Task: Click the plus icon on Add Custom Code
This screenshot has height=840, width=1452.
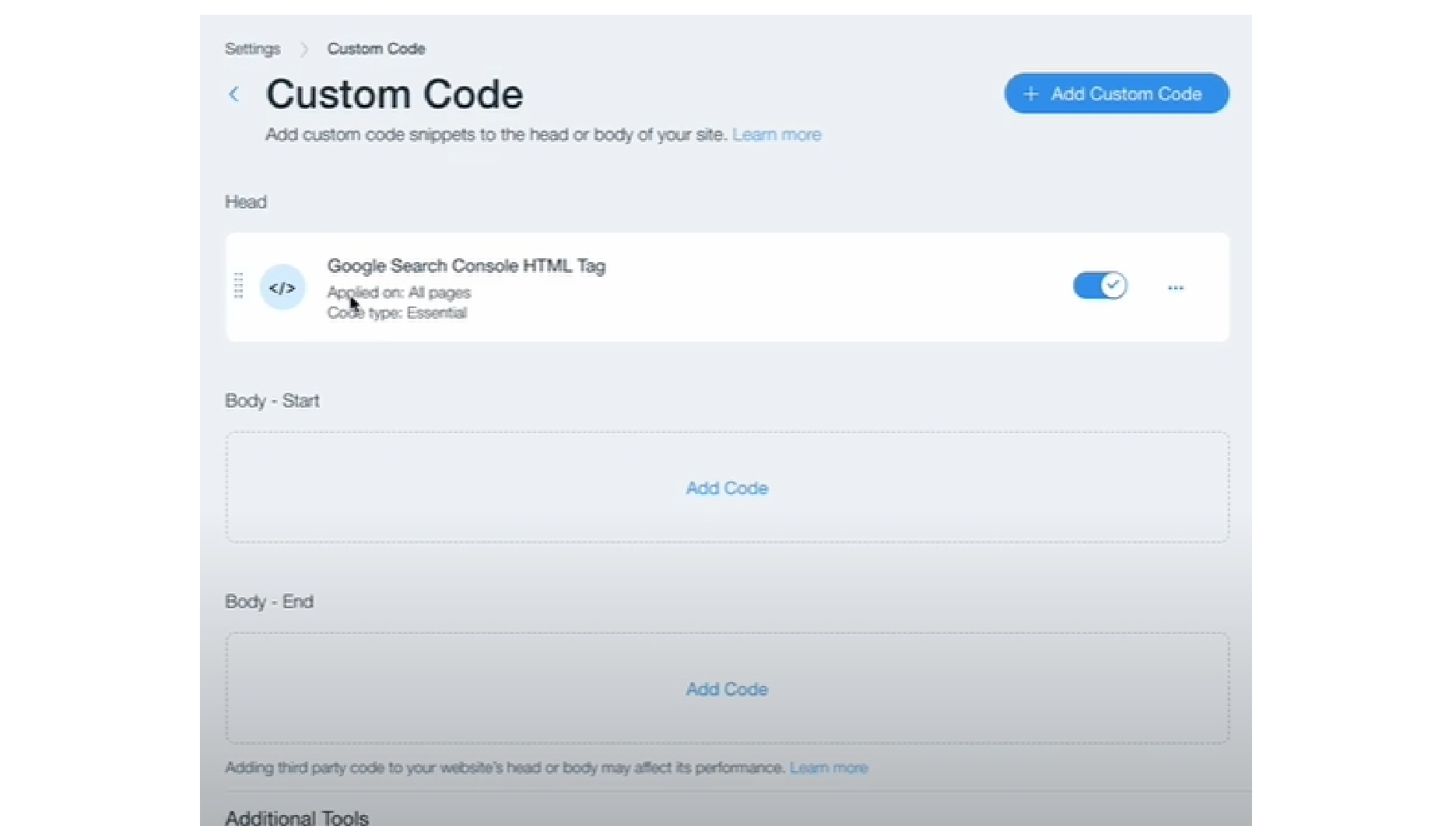Action: coord(1029,93)
